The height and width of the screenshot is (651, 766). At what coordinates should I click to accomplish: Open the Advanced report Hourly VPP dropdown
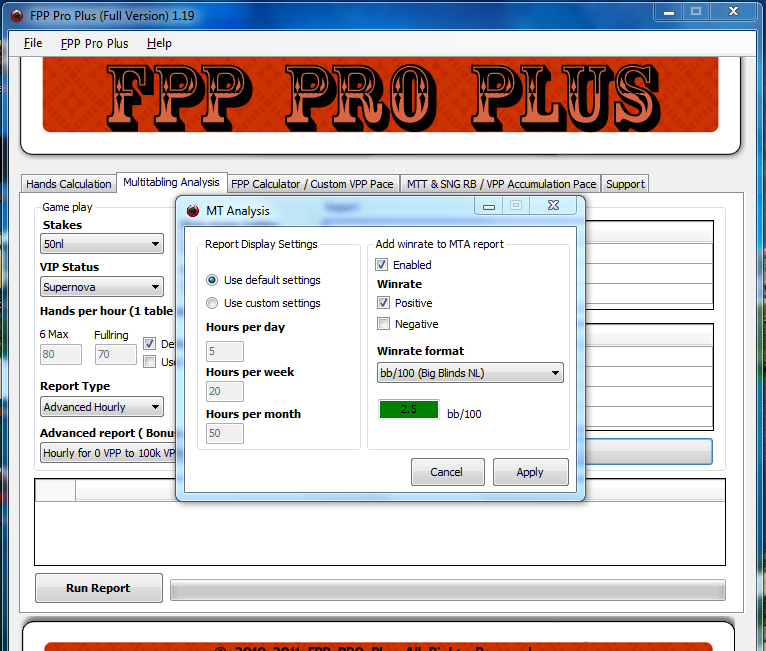point(108,453)
